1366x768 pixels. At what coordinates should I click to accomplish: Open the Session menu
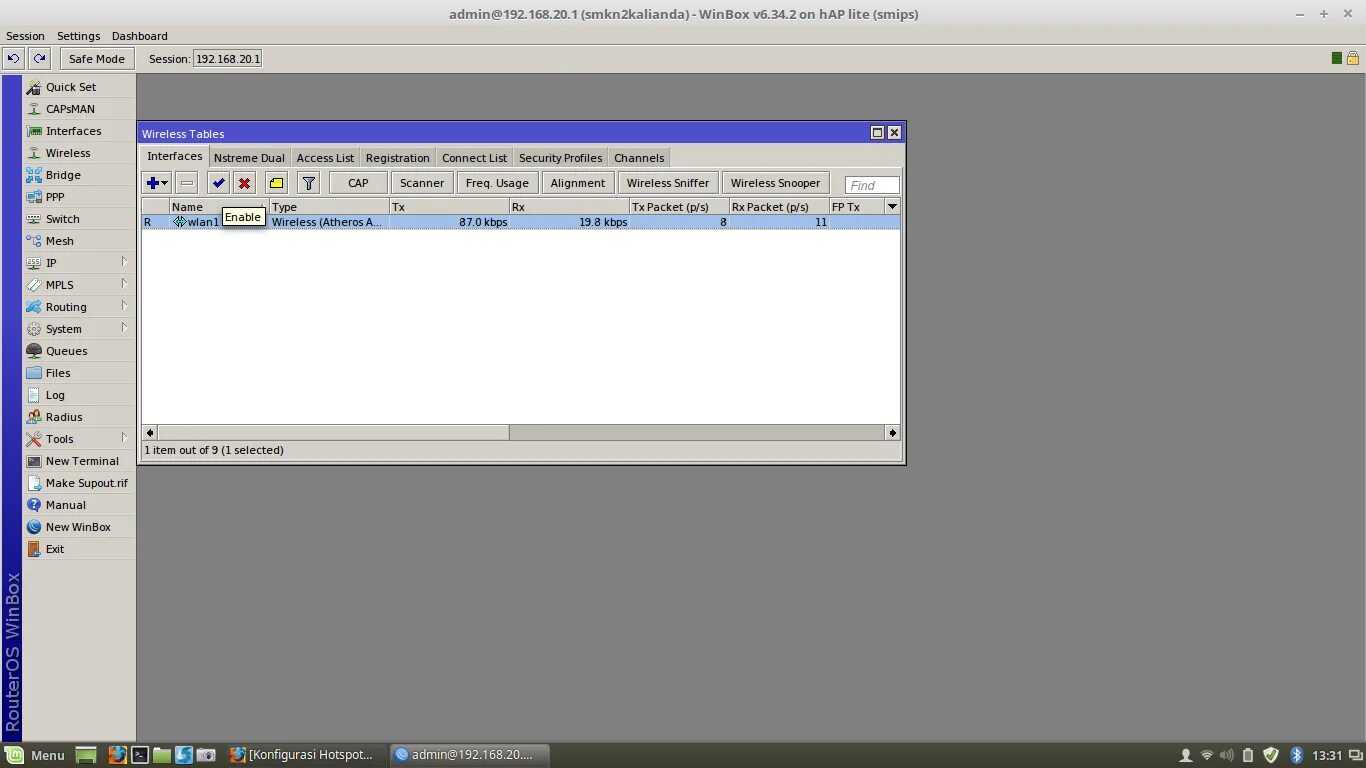pos(25,36)
